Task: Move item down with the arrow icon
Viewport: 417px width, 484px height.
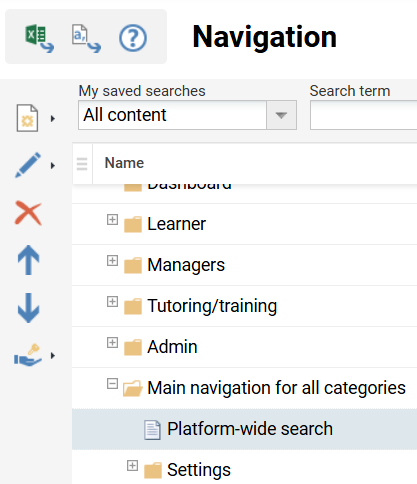Action: [28, 308]
